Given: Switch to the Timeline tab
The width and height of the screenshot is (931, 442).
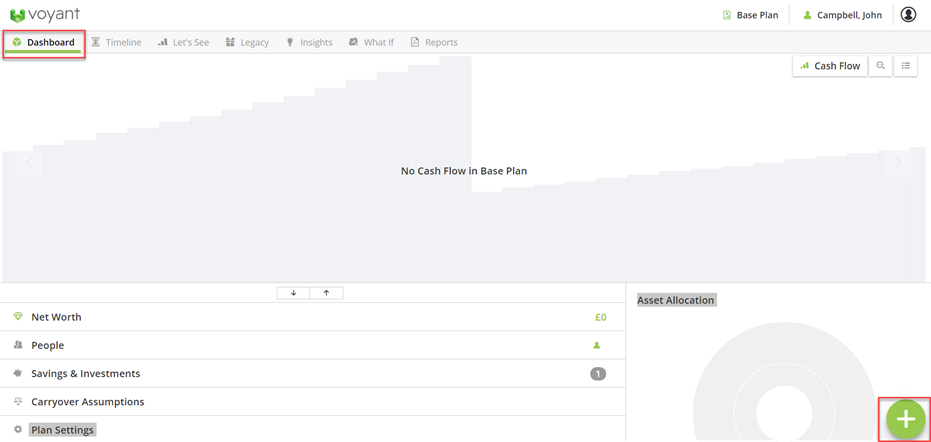Looking at the screenshot, I should (116, 42).
